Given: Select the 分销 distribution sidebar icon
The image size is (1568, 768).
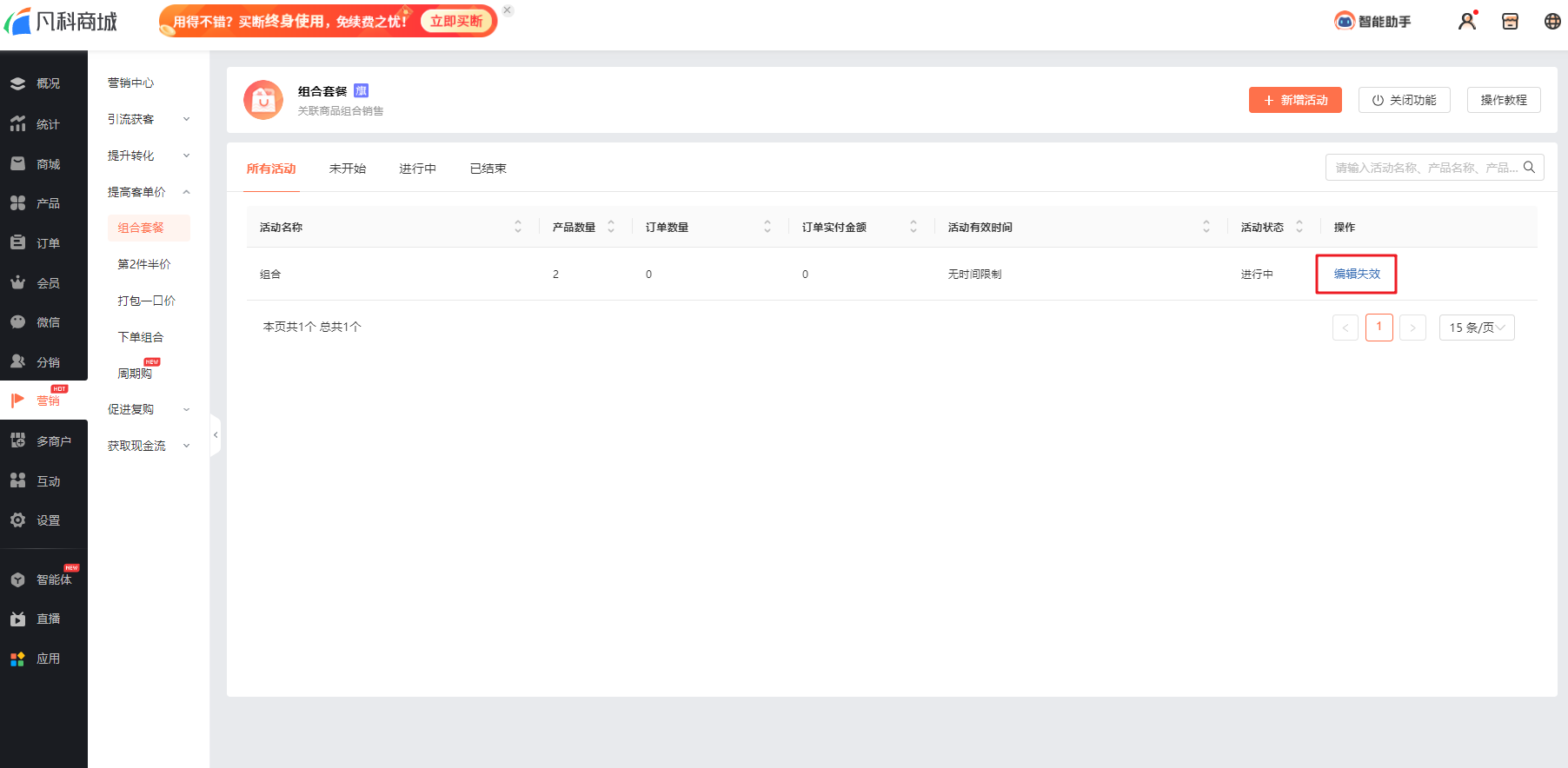Looking at the screenshot, I should 17,361.
